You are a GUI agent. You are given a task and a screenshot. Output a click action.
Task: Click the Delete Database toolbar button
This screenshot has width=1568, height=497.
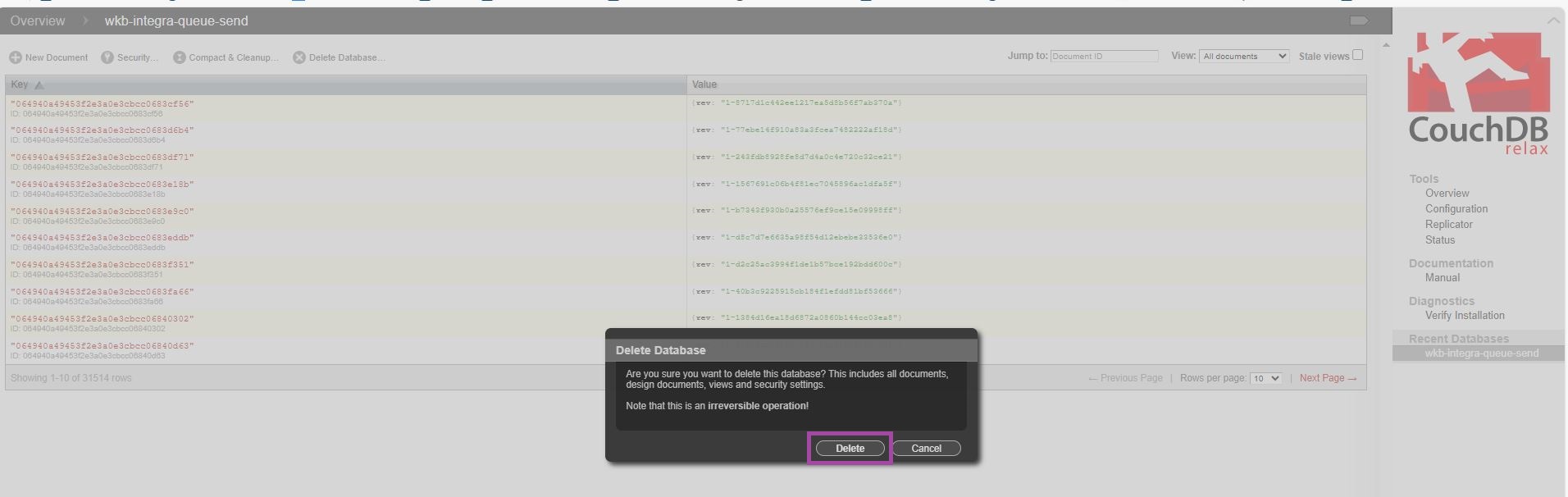tap(340, 57)
